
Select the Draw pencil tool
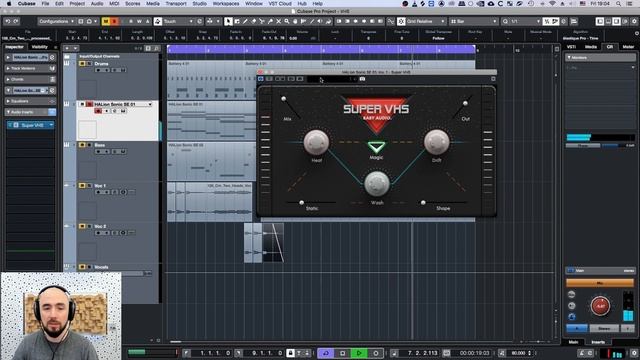tap(245, 21)
